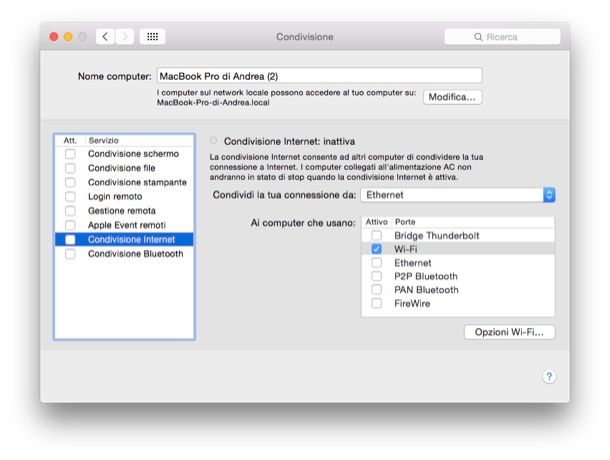Check the Ethernet port checkbox

[376, 263]
